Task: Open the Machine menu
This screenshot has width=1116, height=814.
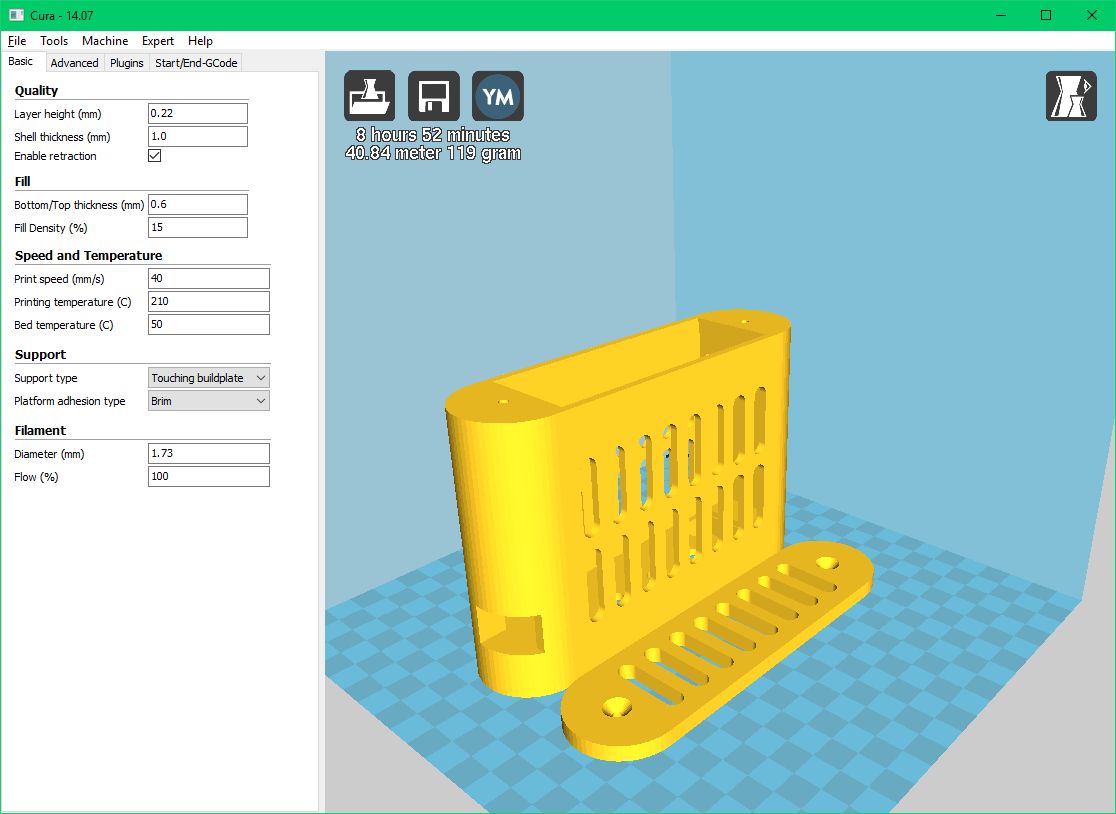Action: (105, 41)
